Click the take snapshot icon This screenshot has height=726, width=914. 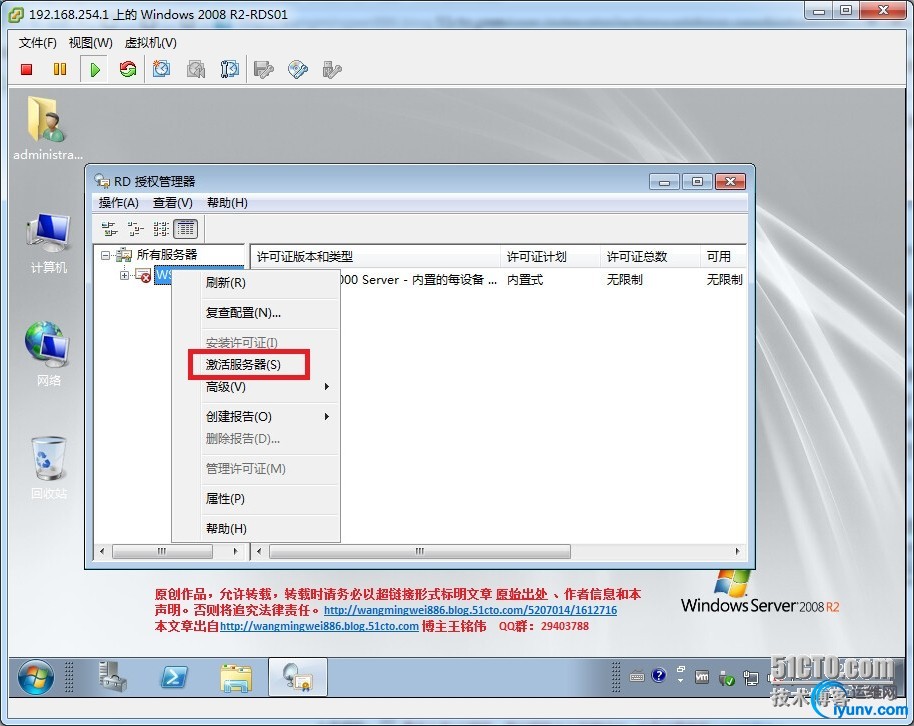161,69
